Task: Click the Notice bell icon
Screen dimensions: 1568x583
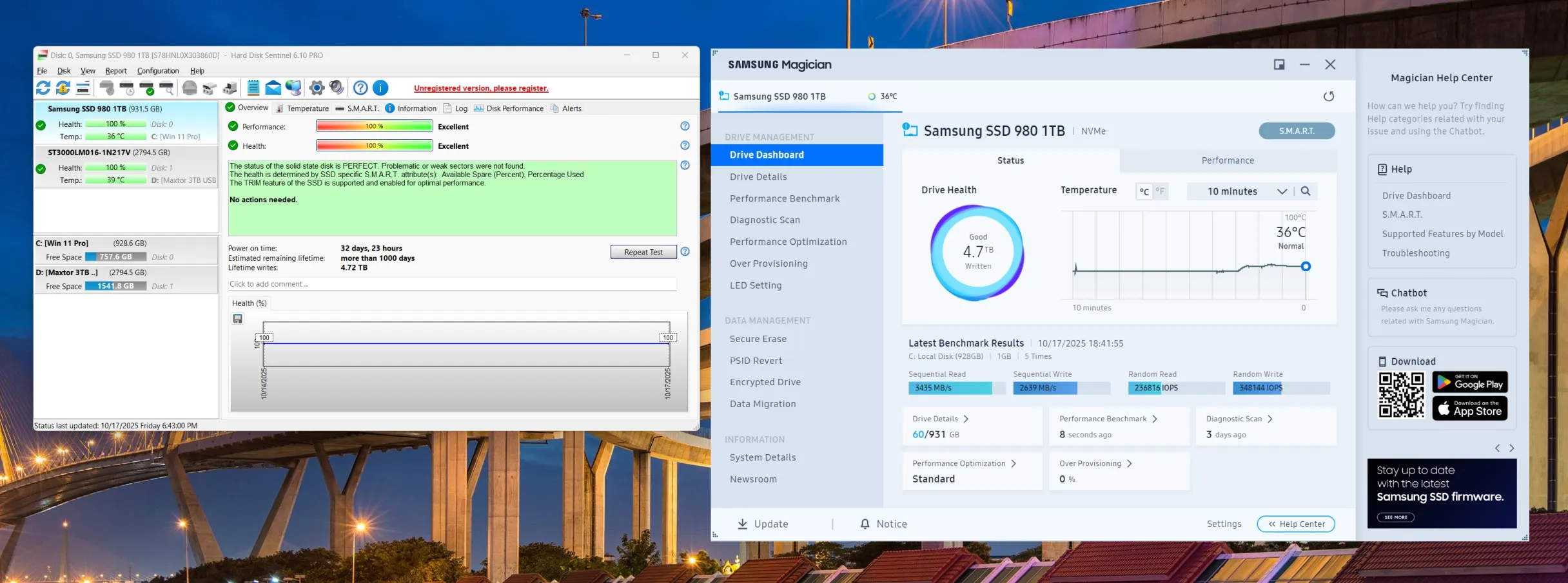Action: pyautogui.click(x=865, y=524)
